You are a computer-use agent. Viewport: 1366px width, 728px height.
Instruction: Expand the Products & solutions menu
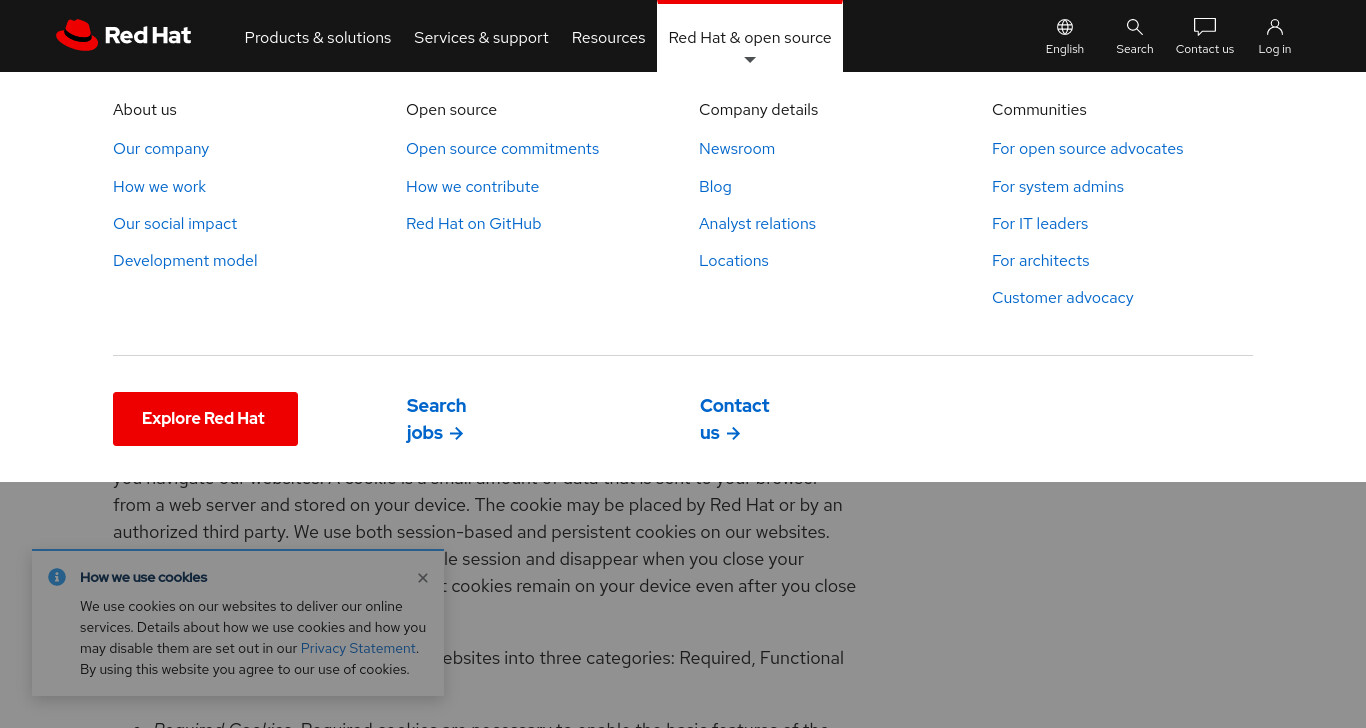pyautogui.click(x=318, y=37)
